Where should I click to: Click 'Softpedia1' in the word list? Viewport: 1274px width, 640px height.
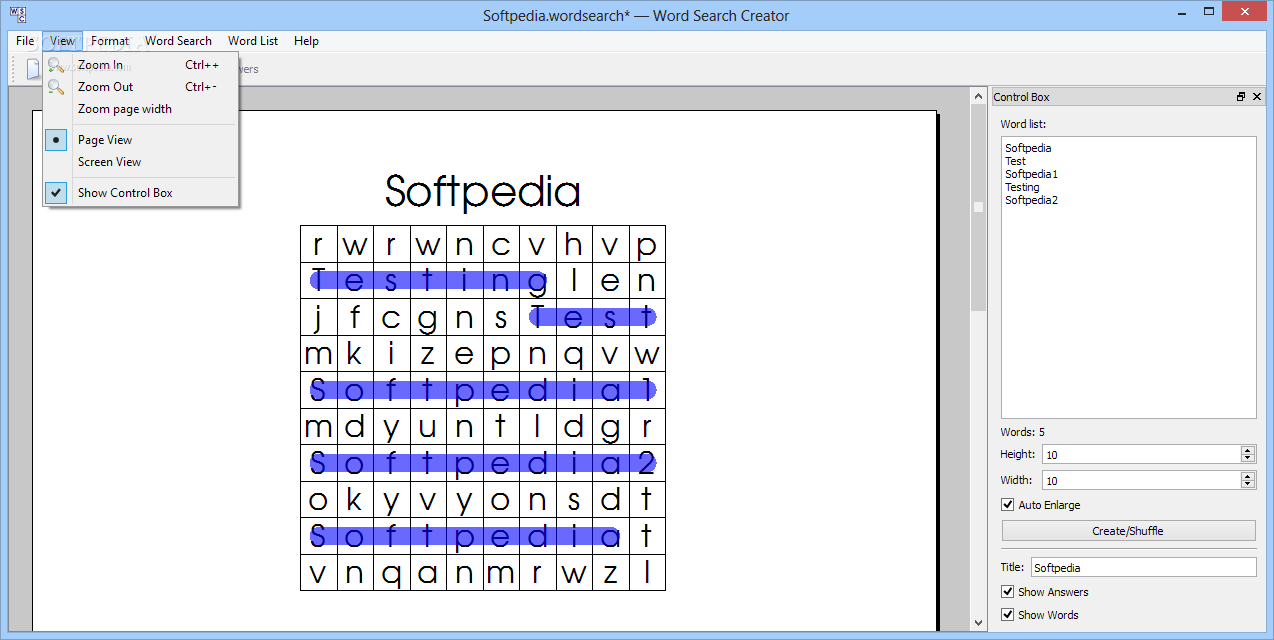(1031, 174)
